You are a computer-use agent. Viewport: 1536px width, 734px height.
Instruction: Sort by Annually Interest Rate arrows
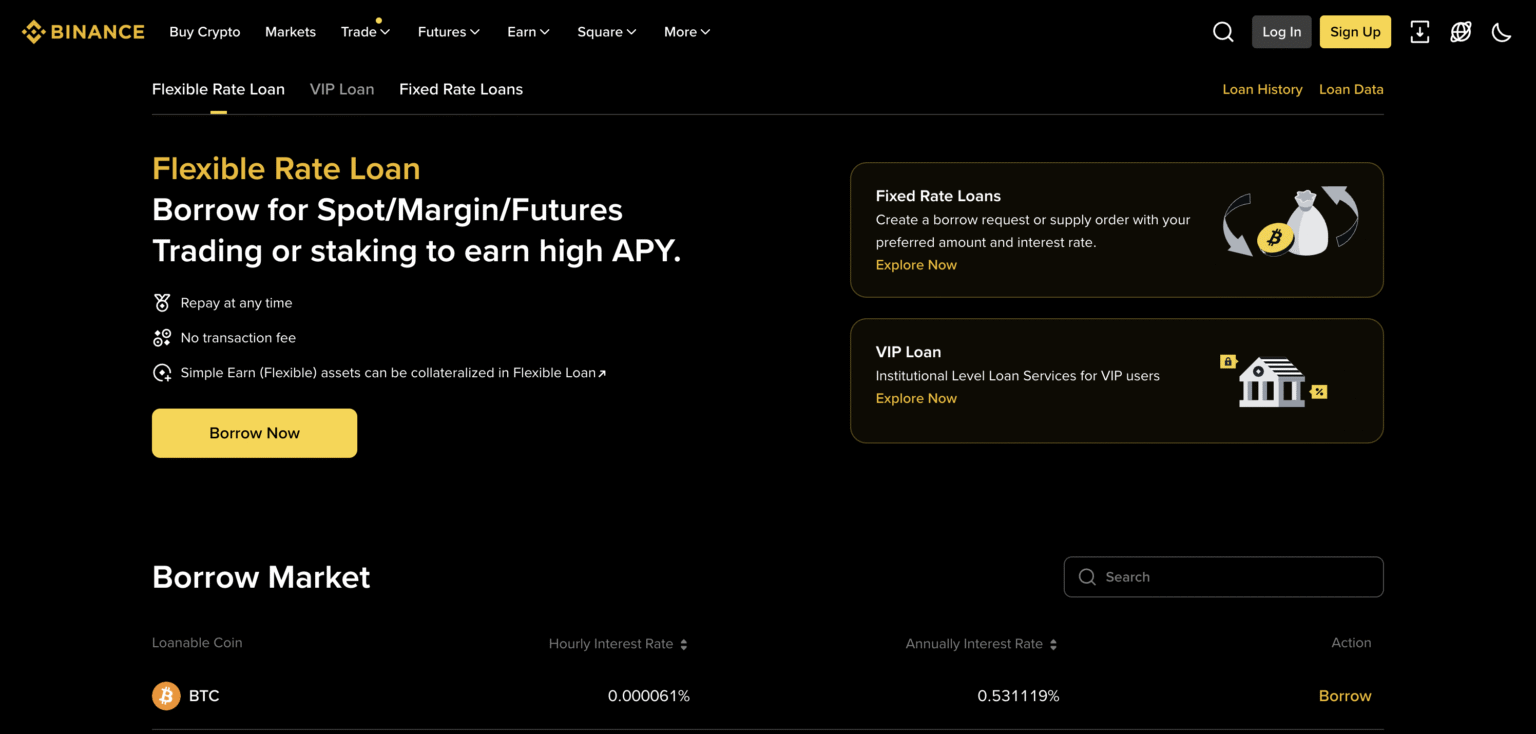[1053, 645]
